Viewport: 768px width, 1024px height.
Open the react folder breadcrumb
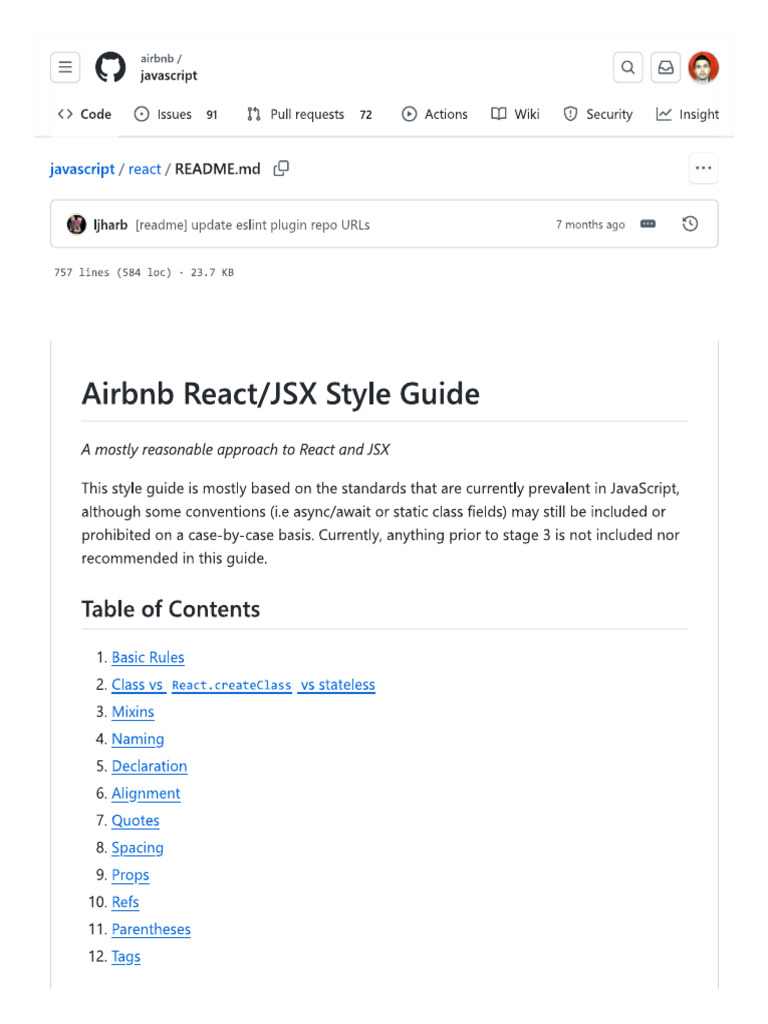click(x=144, y=169)
